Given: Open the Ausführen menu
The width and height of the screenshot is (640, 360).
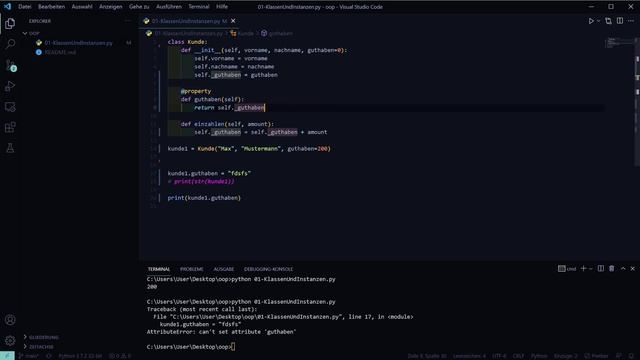Looking at the screenshot, I should 169,7.
